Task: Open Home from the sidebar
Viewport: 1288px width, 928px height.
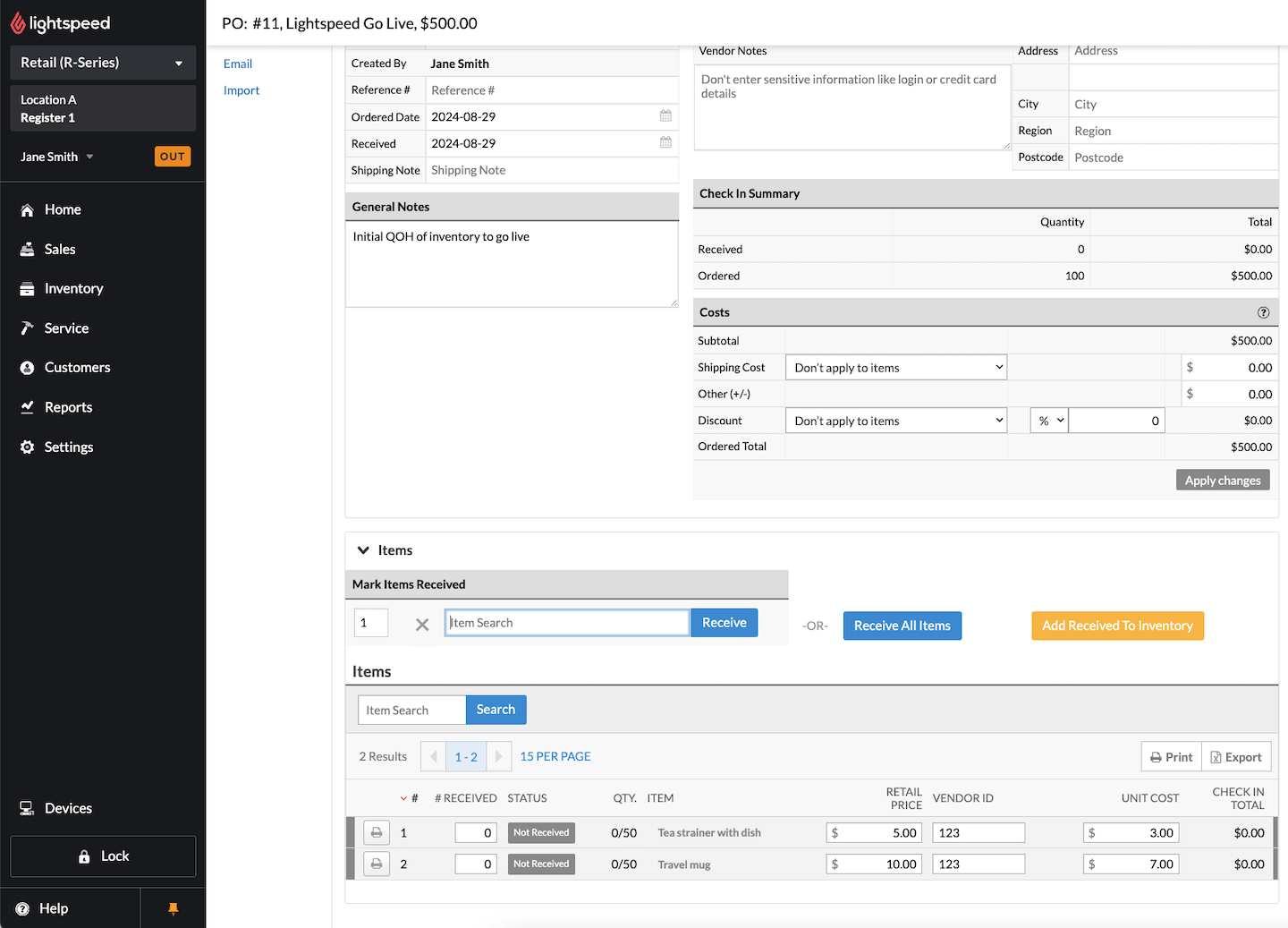Action: pos(63,209)
